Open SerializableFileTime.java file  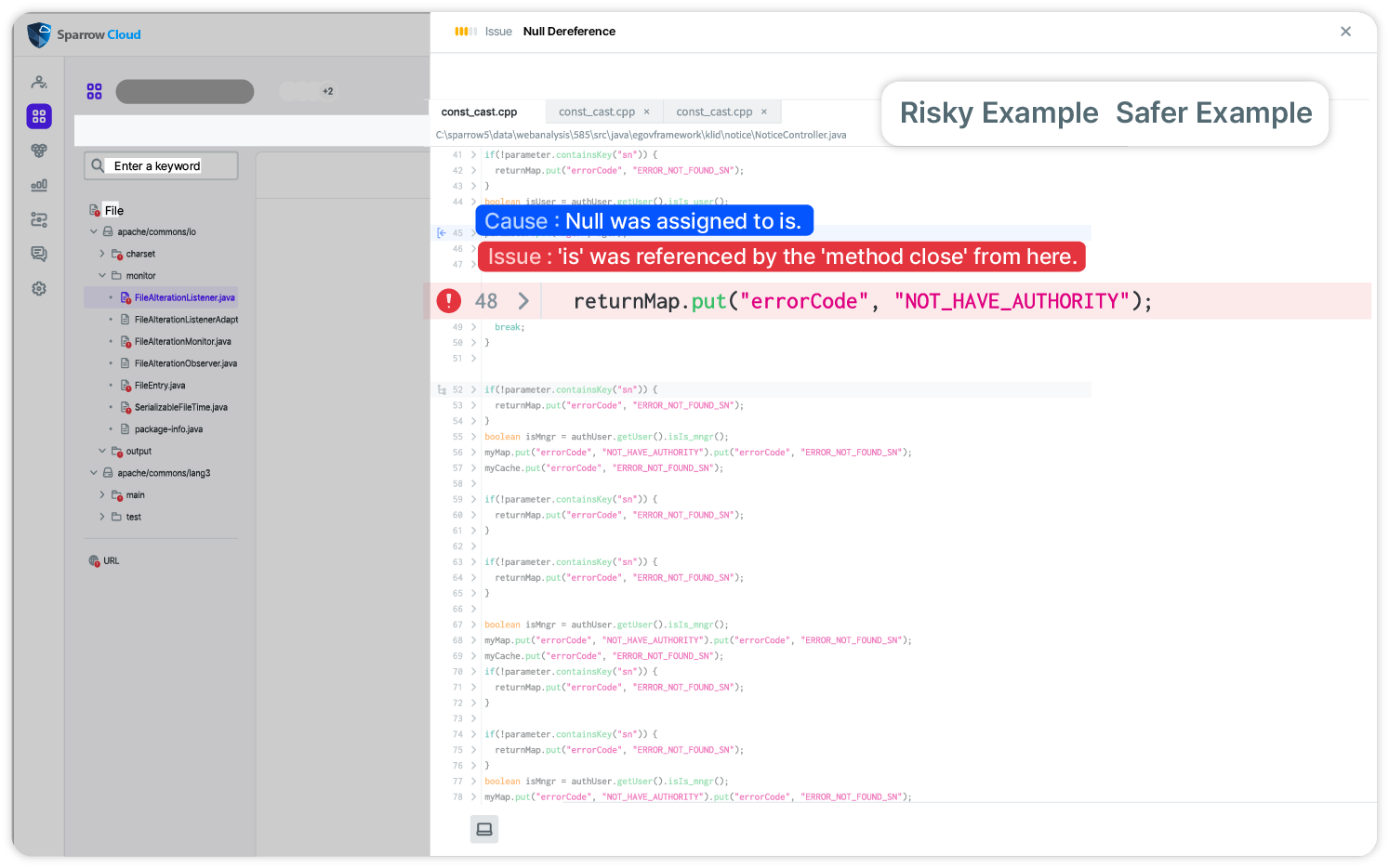[180, 407]
